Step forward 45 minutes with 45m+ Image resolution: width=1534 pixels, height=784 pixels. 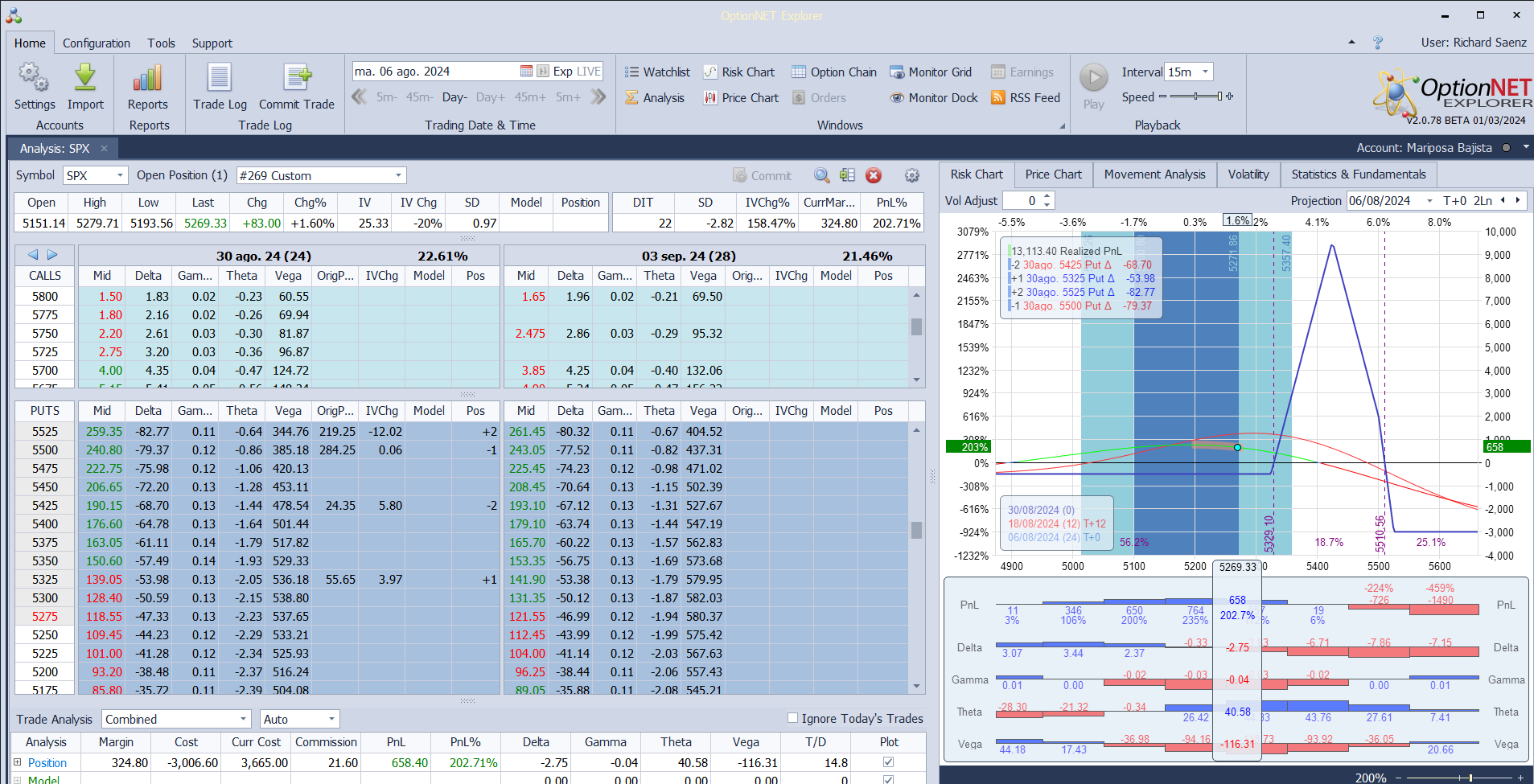tap(530, 97)
